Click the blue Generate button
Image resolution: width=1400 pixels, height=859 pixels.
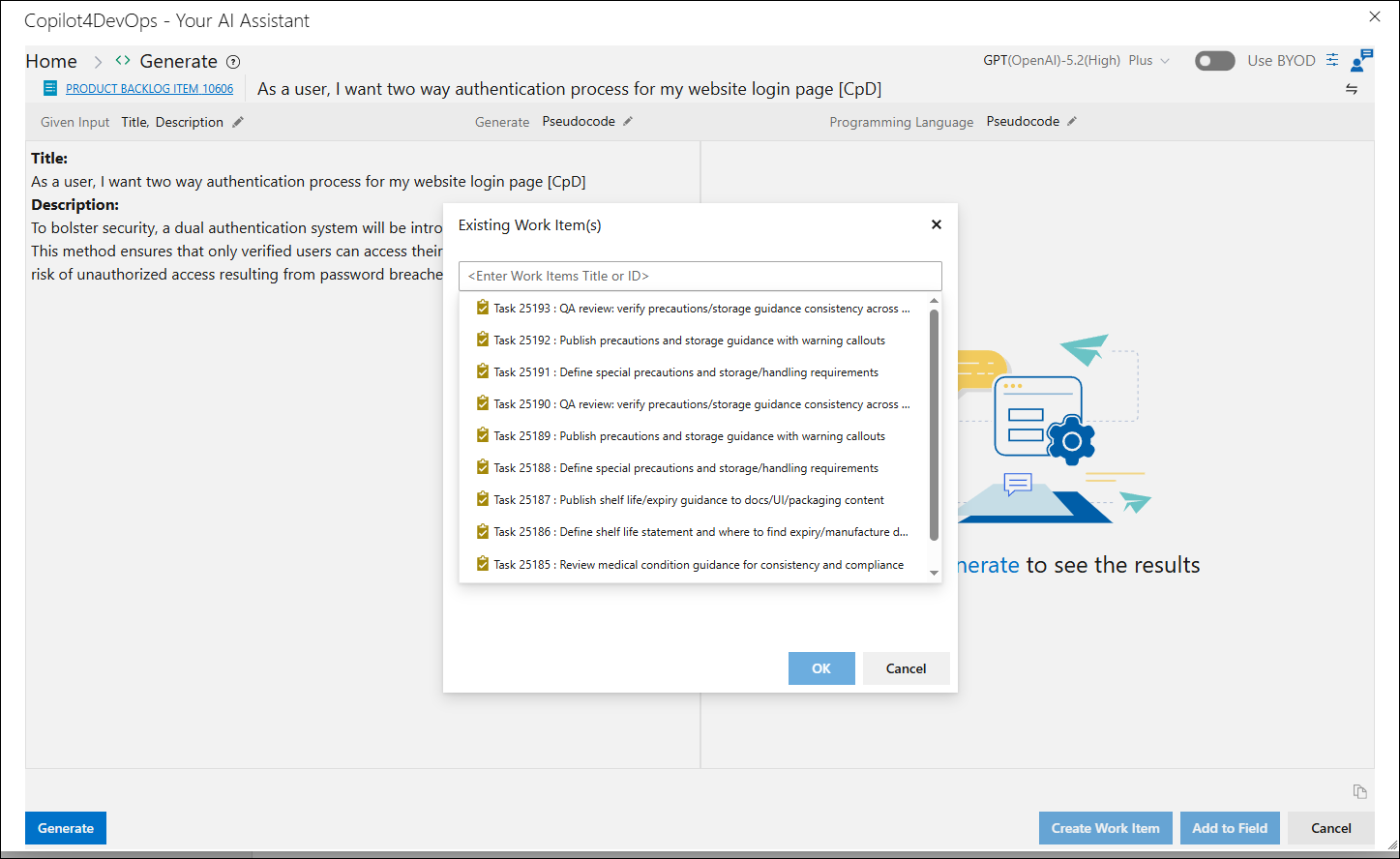click(x=66, y=828)
